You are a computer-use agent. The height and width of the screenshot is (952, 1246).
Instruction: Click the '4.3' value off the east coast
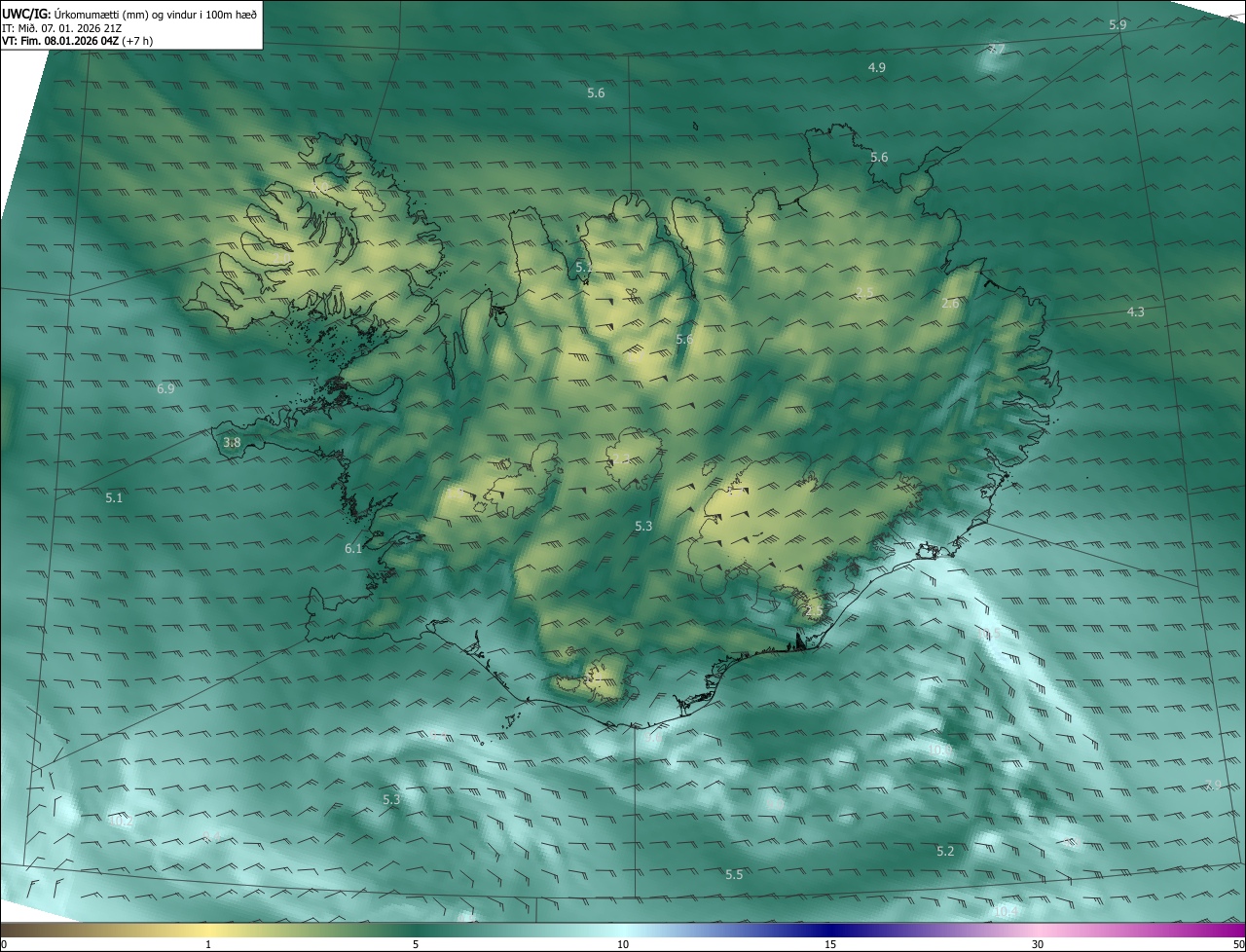click(1136, 311)
